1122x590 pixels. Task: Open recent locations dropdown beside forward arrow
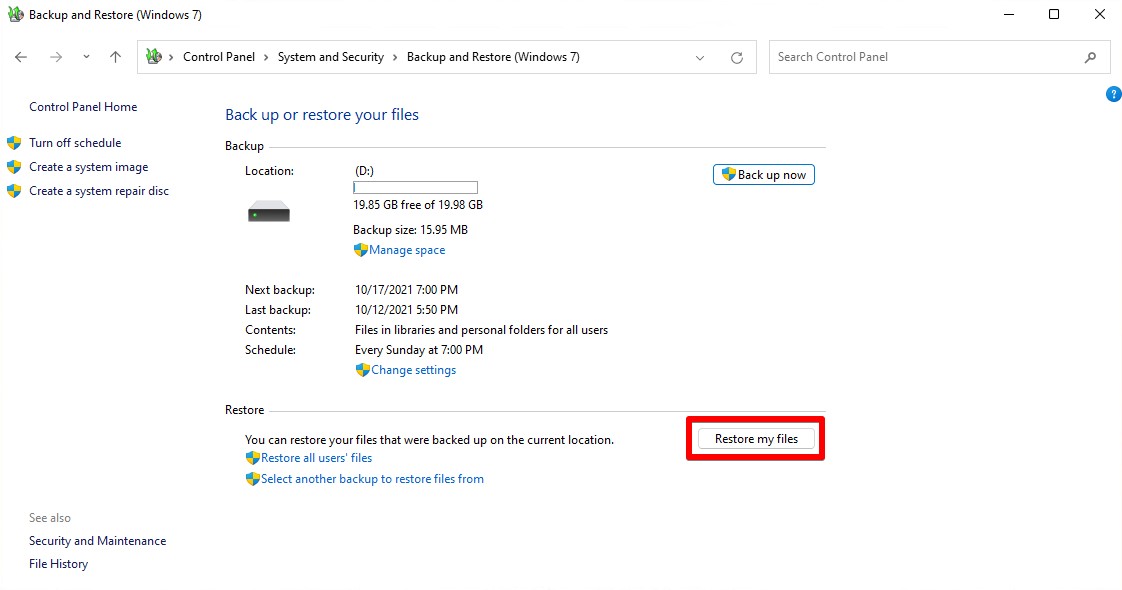click(x=86, y=57)
